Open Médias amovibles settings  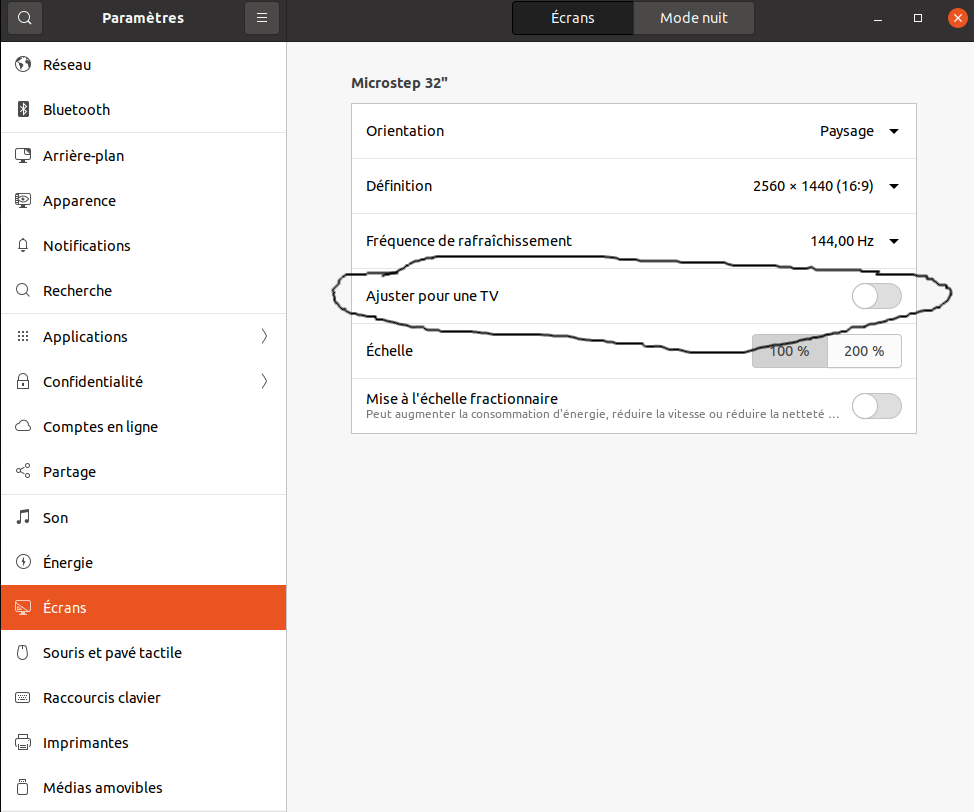tap(143, 788)
